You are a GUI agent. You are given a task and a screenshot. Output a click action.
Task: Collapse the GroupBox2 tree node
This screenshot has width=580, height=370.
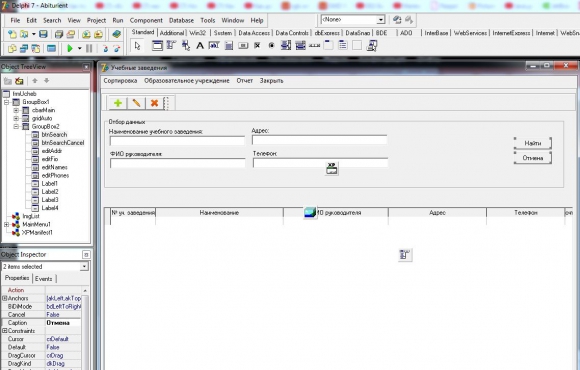[16, 127]
